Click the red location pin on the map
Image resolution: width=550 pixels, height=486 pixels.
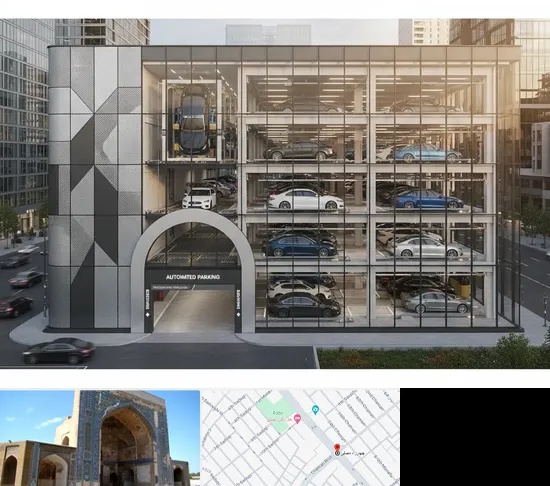tap(337, 447)
